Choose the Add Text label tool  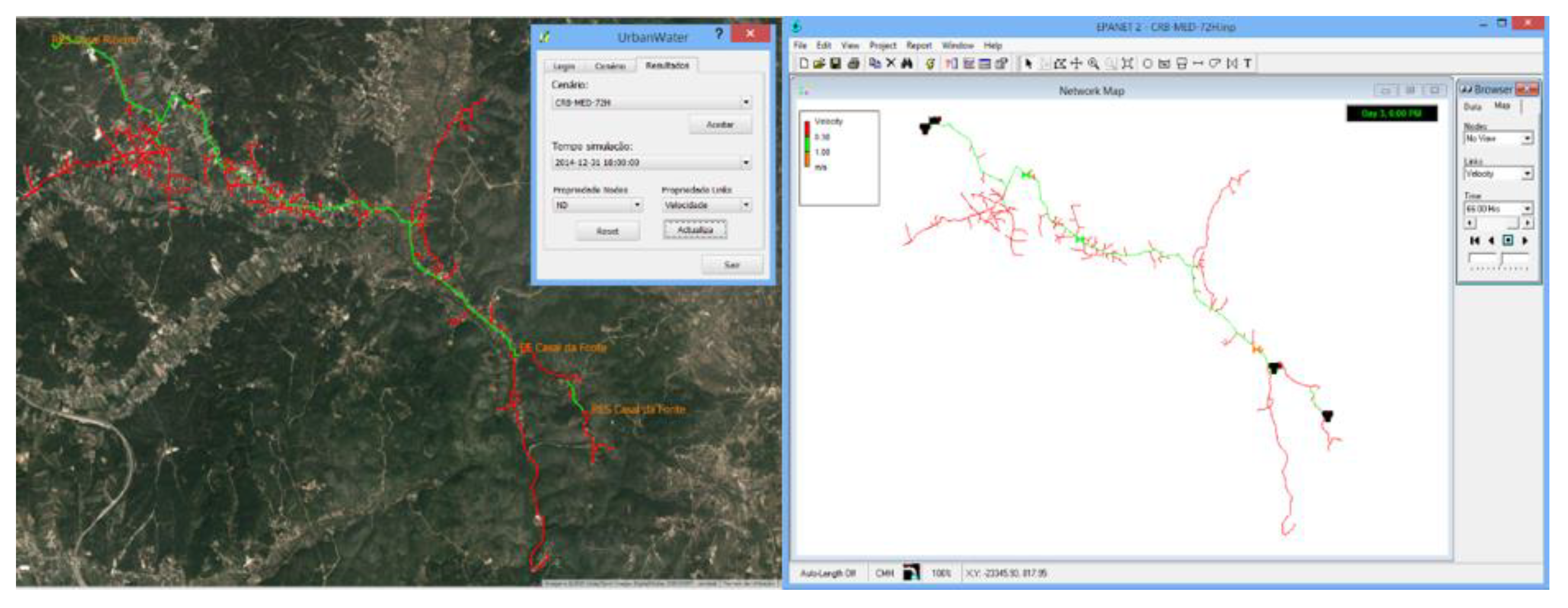click(x=1247, y=63)
